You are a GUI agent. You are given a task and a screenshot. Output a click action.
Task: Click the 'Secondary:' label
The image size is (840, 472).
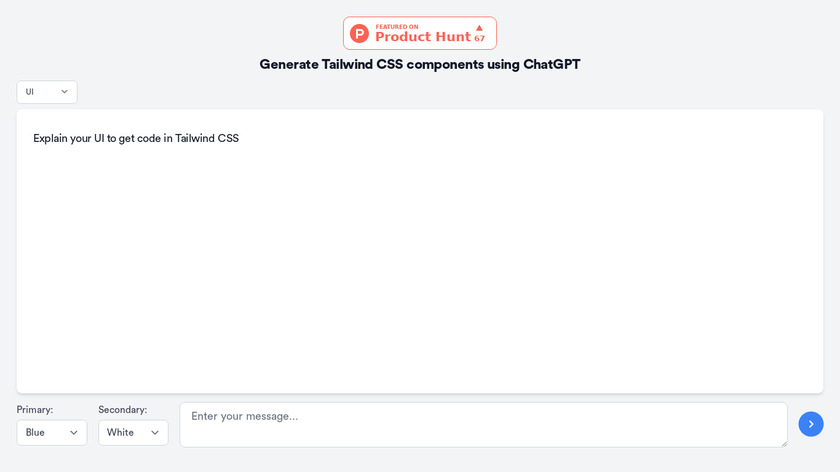tap(122, 410)
